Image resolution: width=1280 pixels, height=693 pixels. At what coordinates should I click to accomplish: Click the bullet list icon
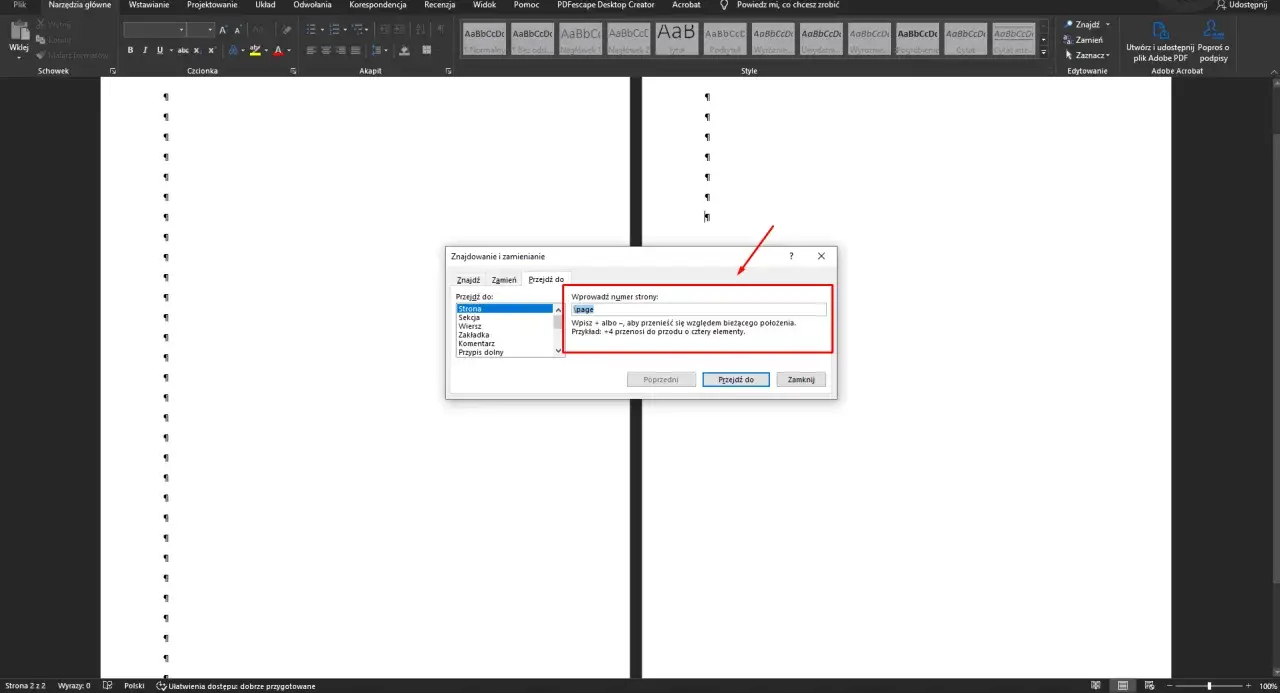pos(312,30)
